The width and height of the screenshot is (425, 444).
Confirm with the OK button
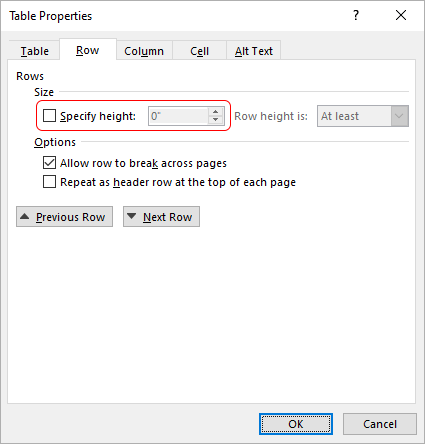pyautogui.click(x=296, y=424)
